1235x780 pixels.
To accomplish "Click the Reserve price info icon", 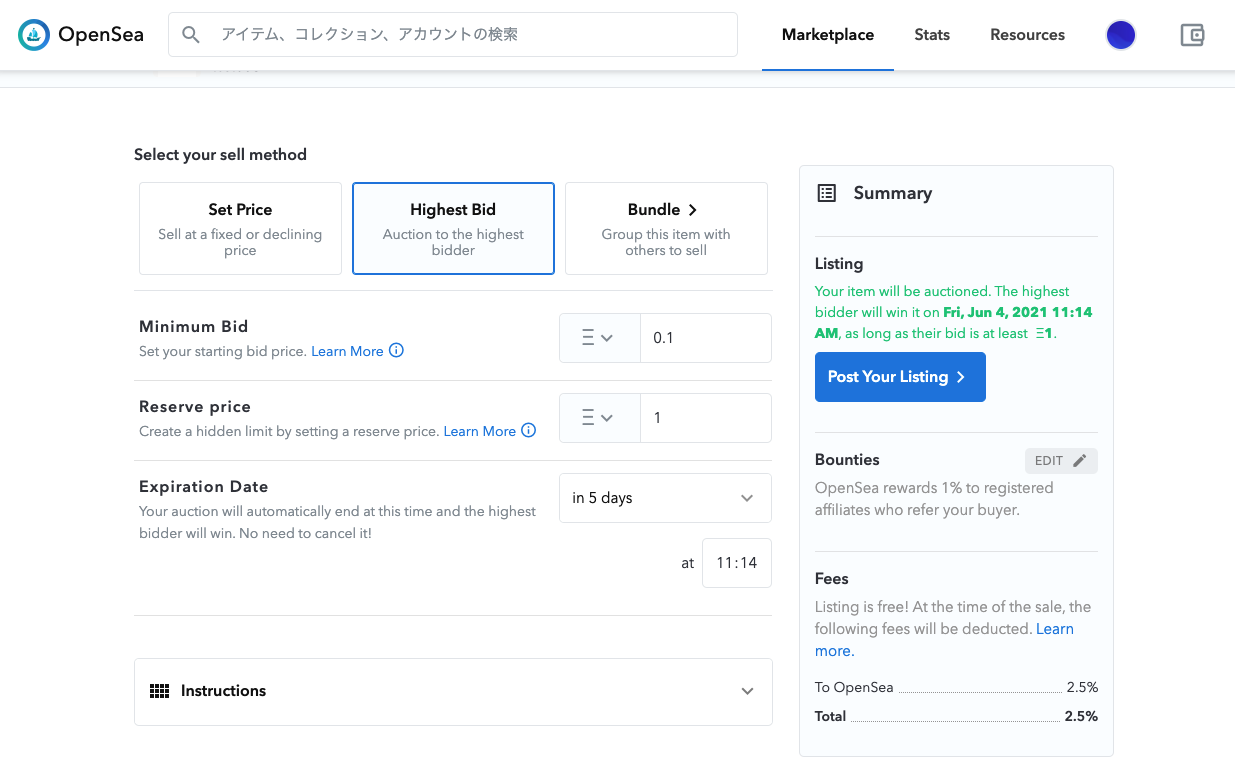I will pyautogui.click(x=529, y=430).
